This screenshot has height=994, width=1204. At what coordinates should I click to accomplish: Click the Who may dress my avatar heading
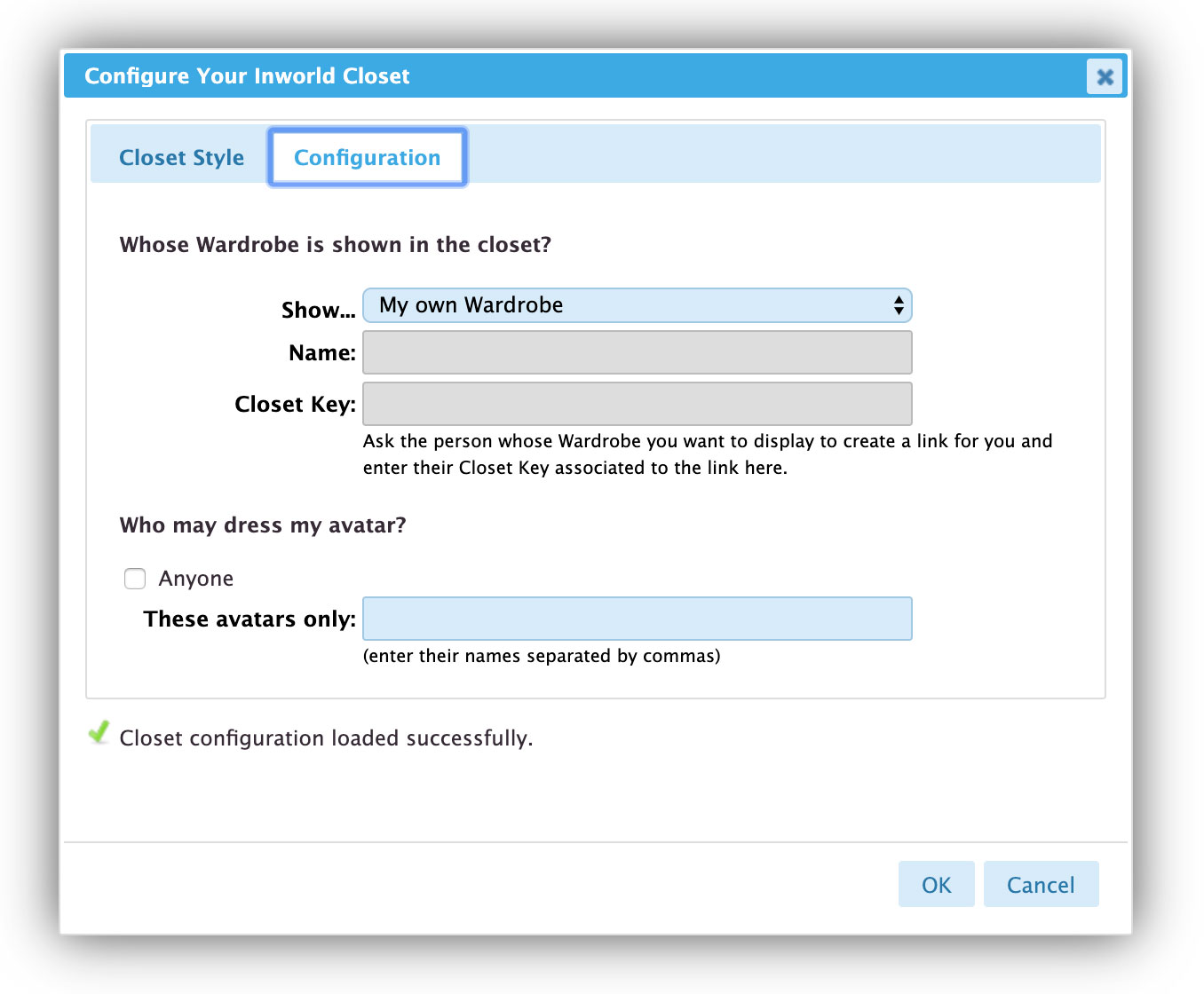pyautogui.click(x=262, y=525)
